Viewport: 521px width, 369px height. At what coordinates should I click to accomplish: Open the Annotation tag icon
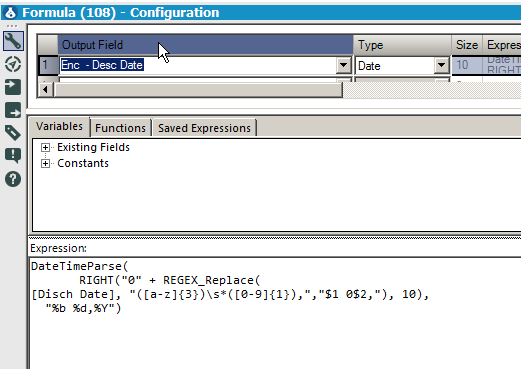click(13, 133)
